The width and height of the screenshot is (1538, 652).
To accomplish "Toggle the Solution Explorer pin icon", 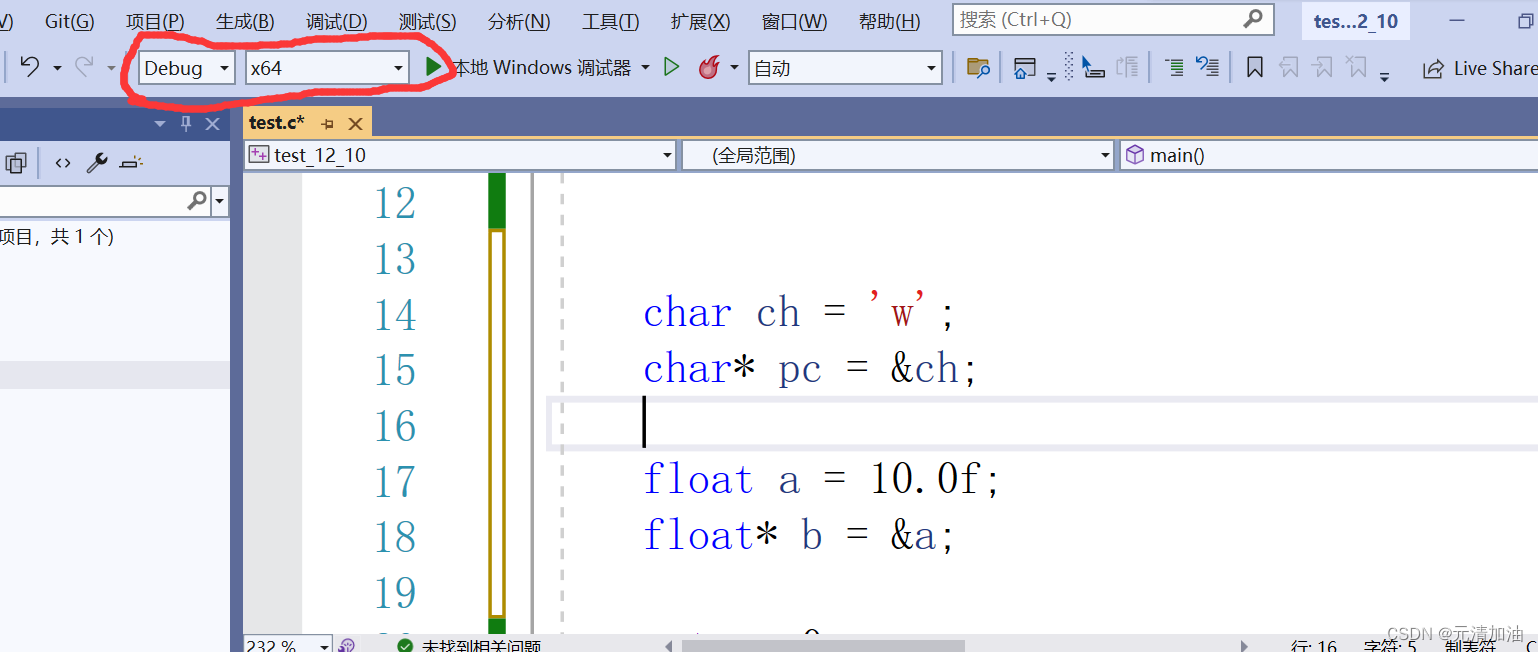I will pyautogui.click(x=186, y=123).
